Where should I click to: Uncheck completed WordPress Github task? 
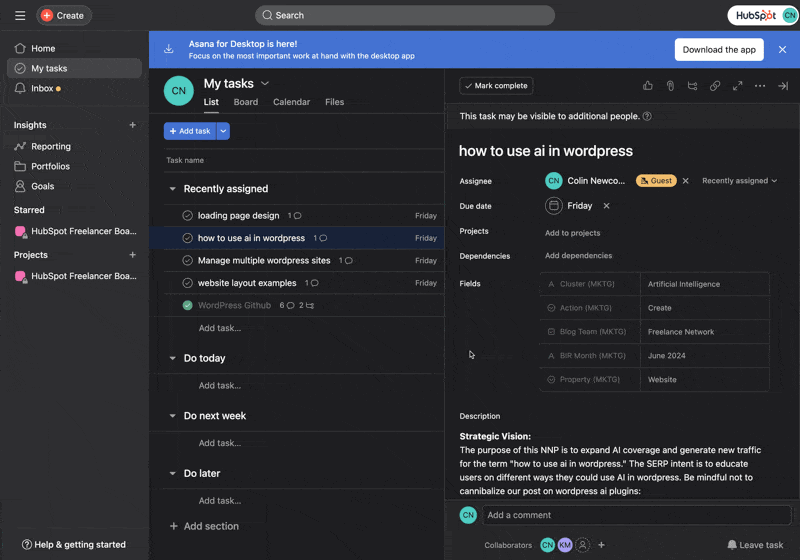[187, 306]
